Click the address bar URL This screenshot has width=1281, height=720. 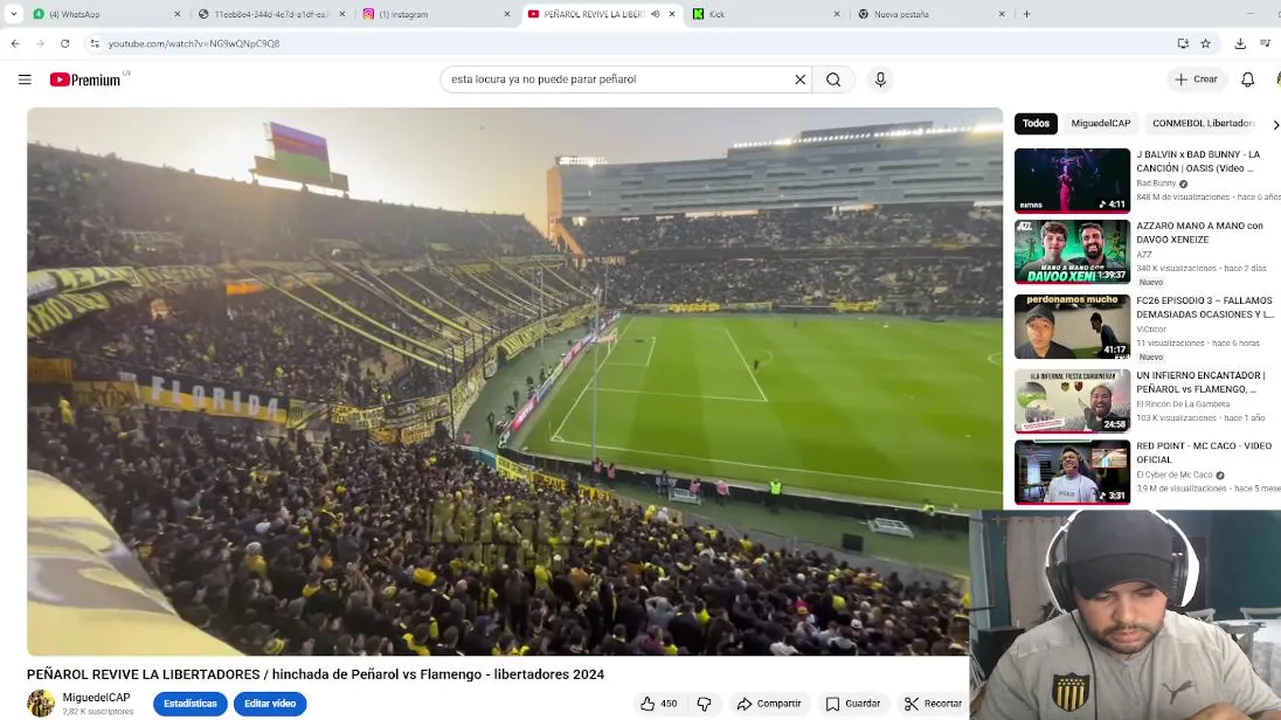tap(194, 44)
